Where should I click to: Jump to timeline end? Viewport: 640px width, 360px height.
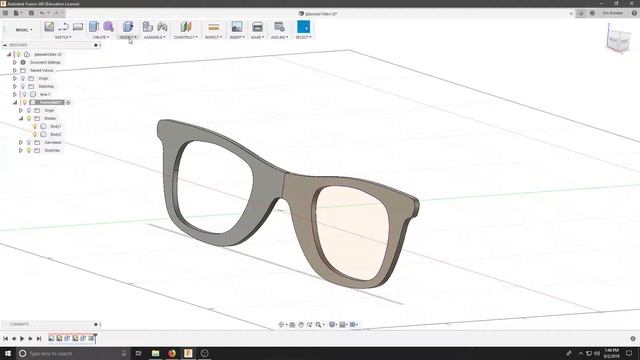[39, 338]
